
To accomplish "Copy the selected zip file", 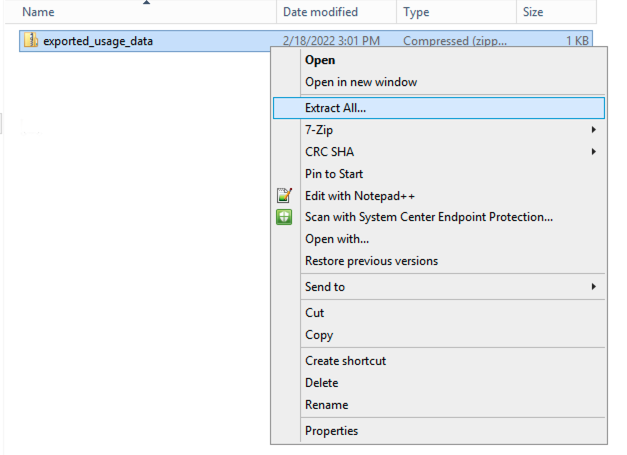I will (x=318, y=335).
